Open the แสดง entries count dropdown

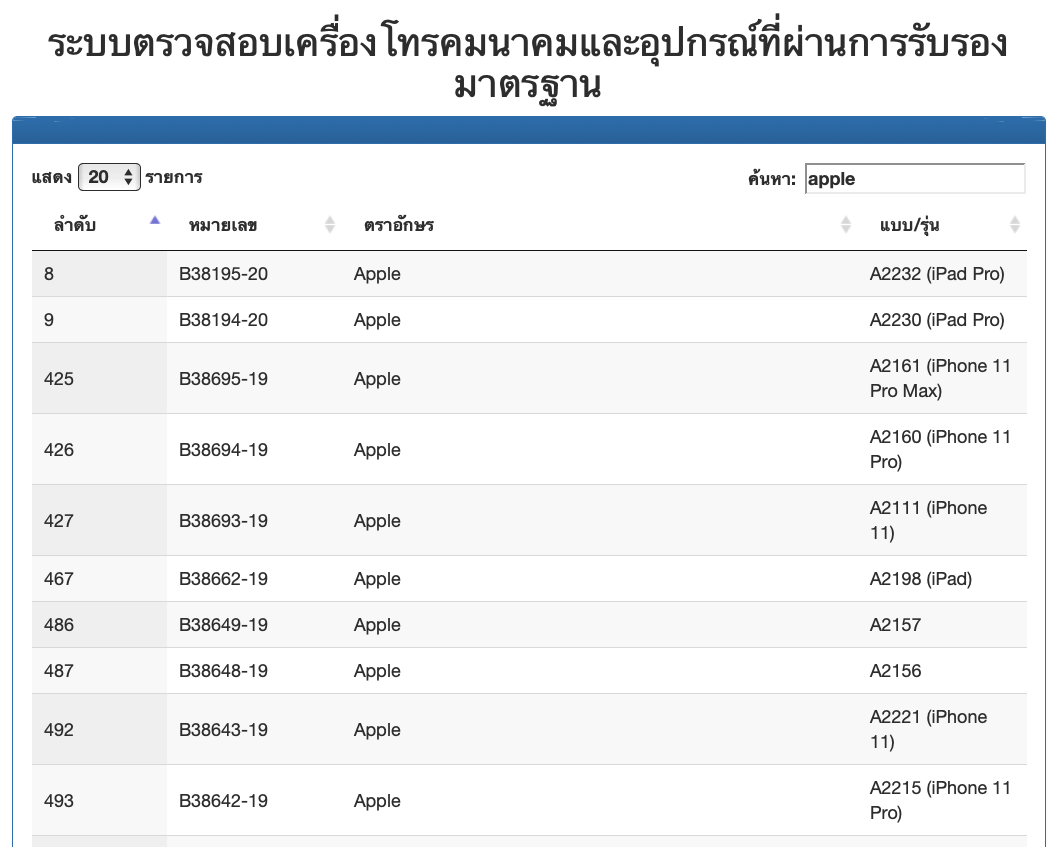click(x=109, y=177)
